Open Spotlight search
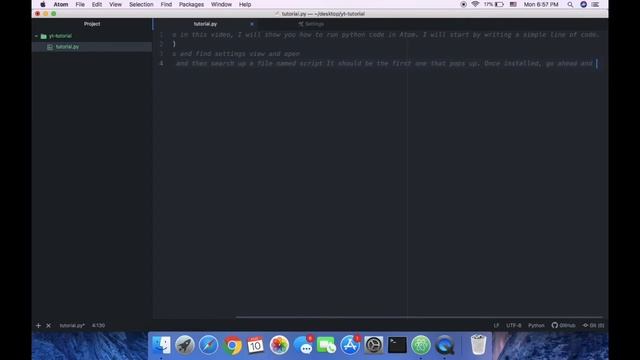The image size is (640, 360). click(570, 4)
